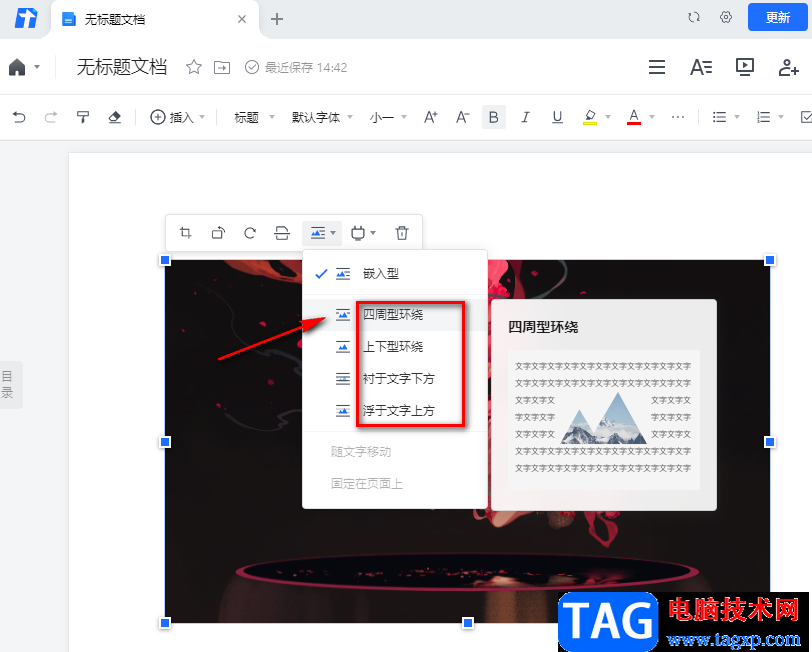Undo the last action
Screen dimensions: 812x652
click(19, 118)
